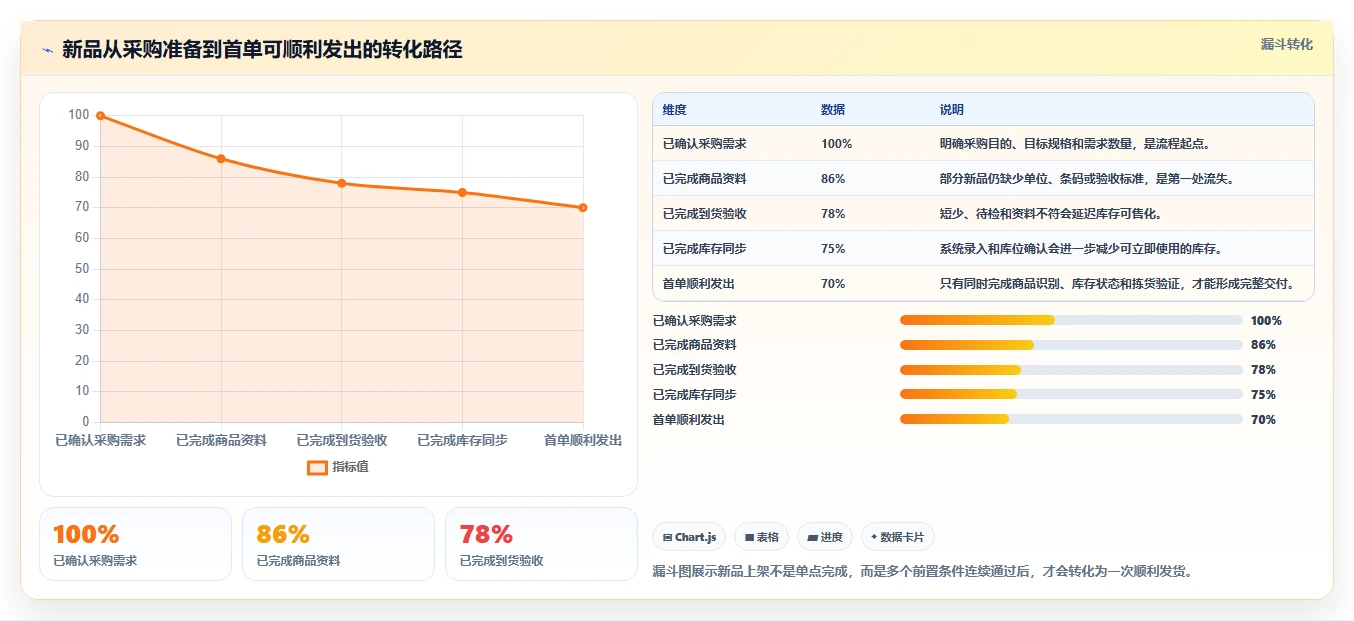This screenshot has height=621, width=1354.
Task: Click the 已完成到货验收 progress bar
Action: click(1071, 370)
